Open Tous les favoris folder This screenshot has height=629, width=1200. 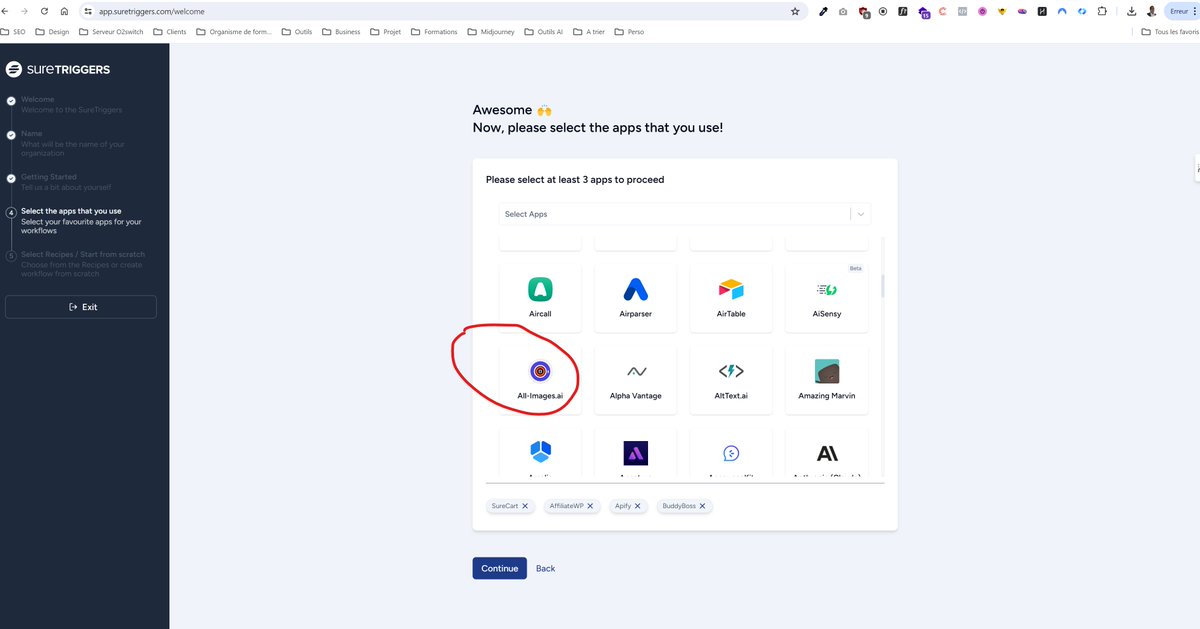click(x=1170, y=32)
